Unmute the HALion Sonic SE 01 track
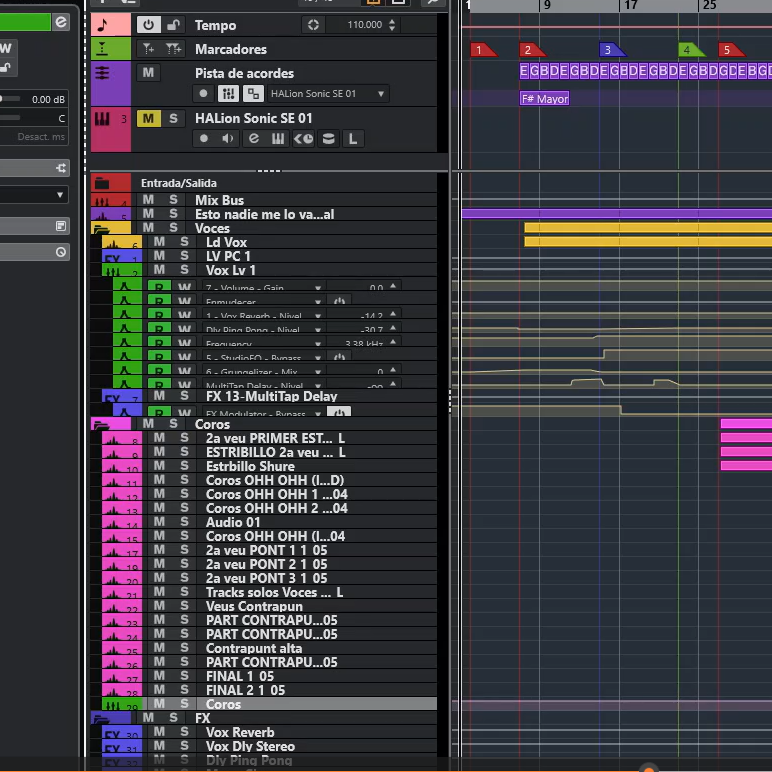The image size is (772, 772). click(148, 118)
